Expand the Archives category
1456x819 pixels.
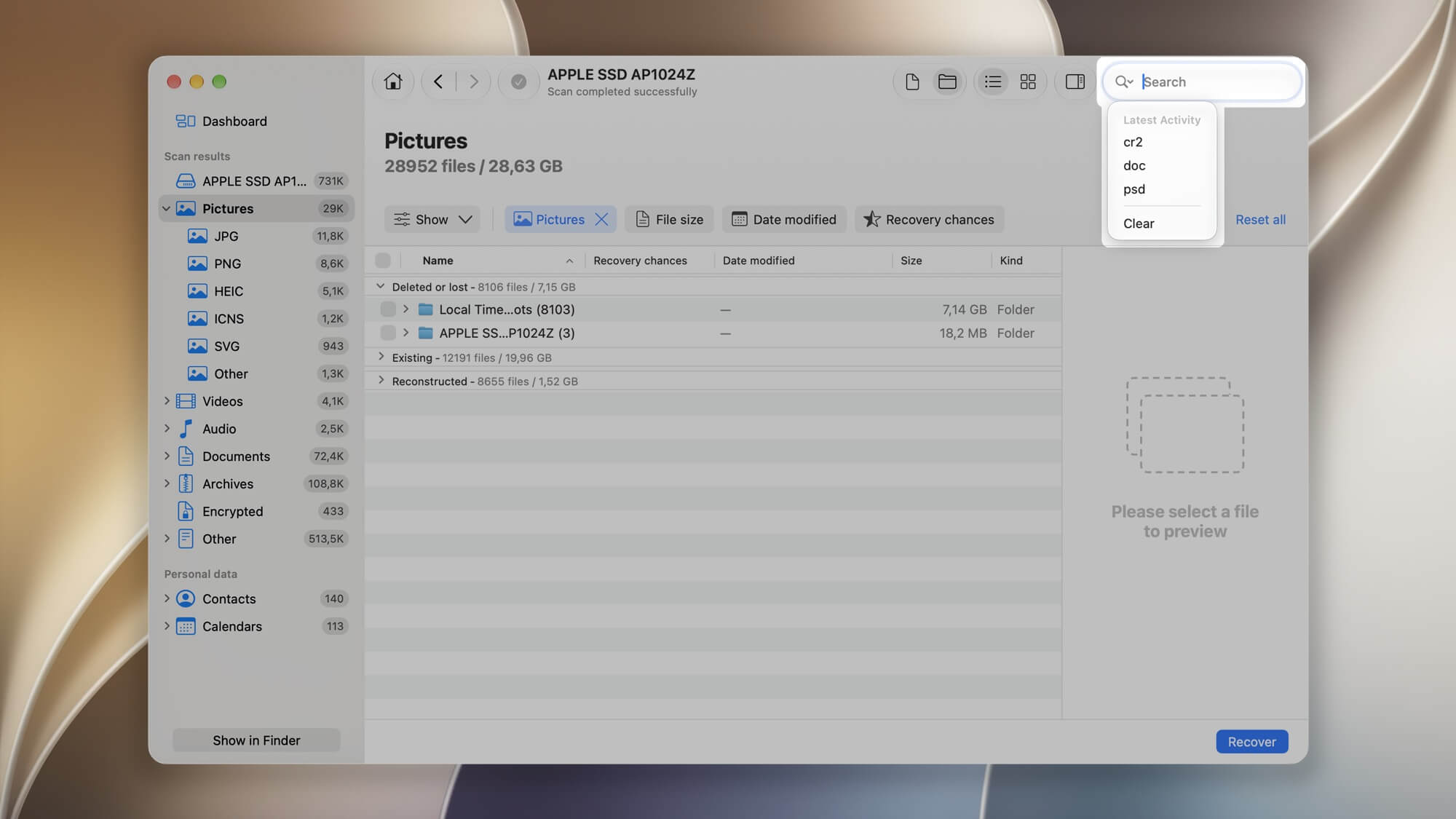click(167, 483)
